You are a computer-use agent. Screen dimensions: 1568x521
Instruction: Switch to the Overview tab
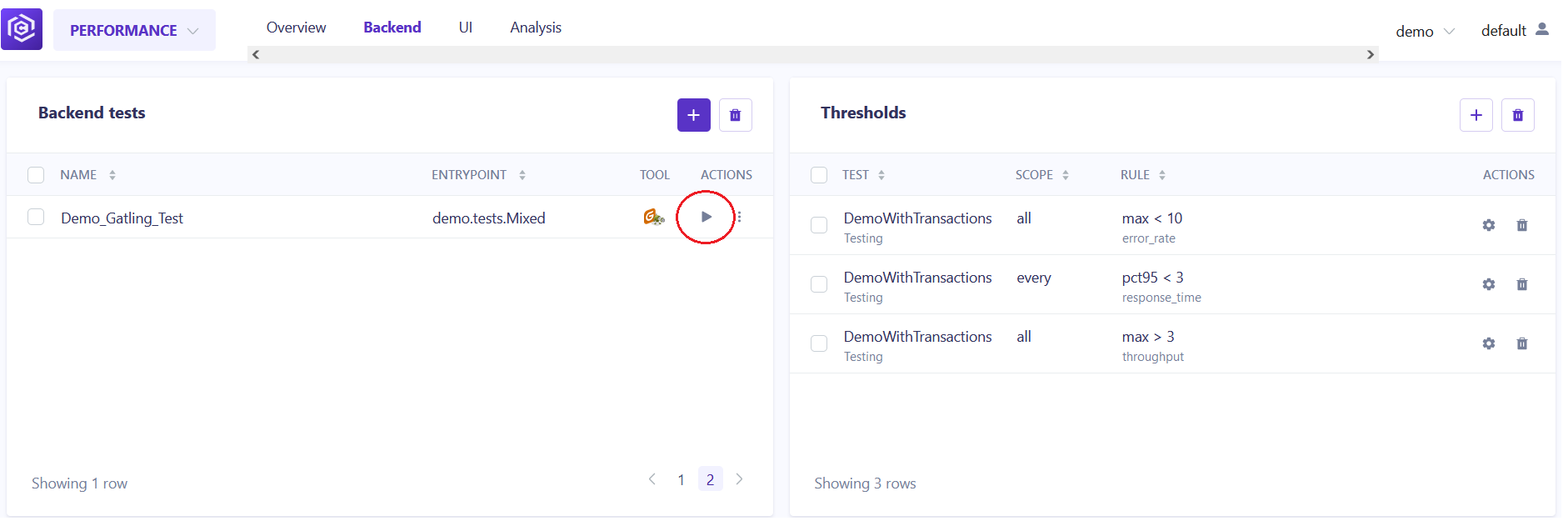click(296, 28)
